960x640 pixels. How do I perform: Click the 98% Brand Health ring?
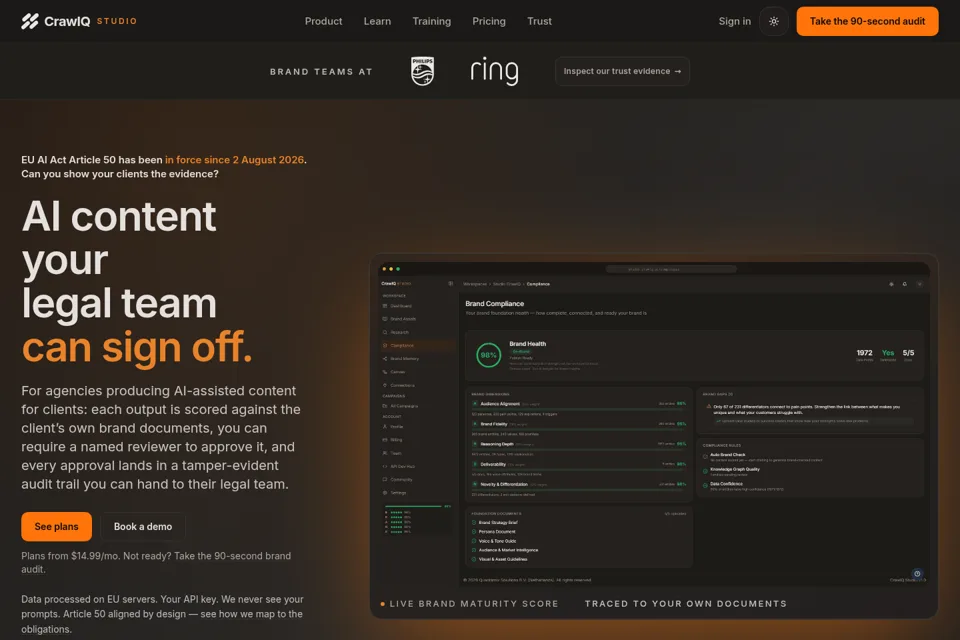tap(489, 355)
